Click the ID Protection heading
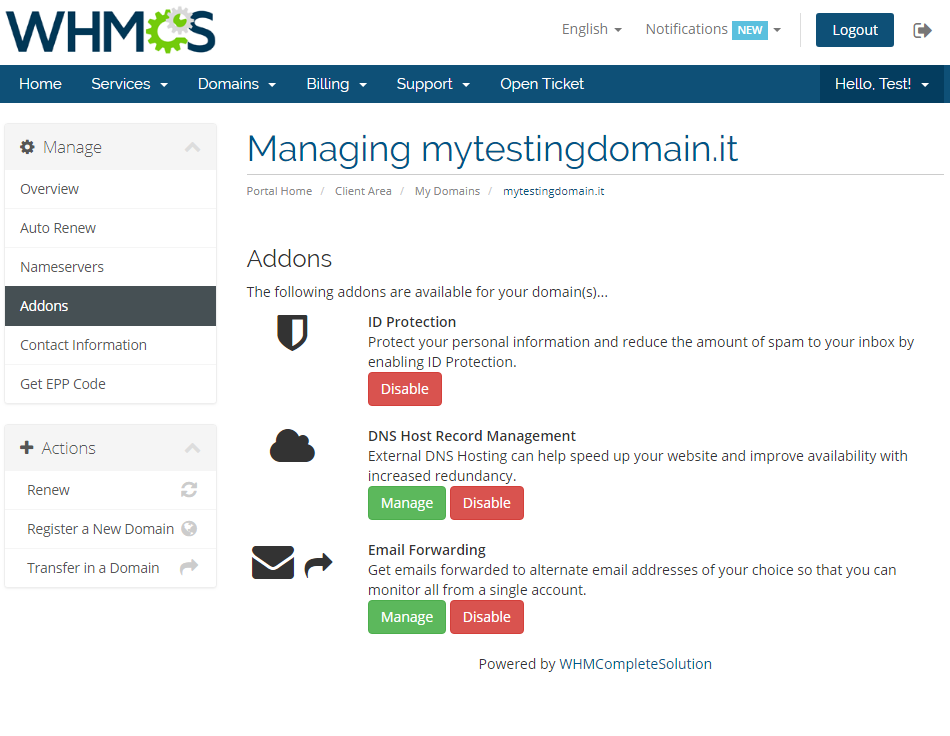The width and height of the screenshot is (950, 736). pos(412,322)
